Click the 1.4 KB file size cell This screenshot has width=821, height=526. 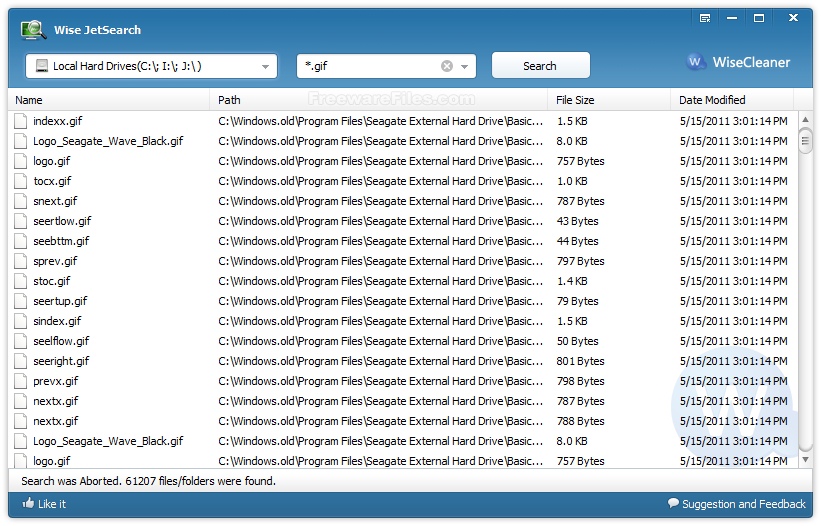point(572,281)
